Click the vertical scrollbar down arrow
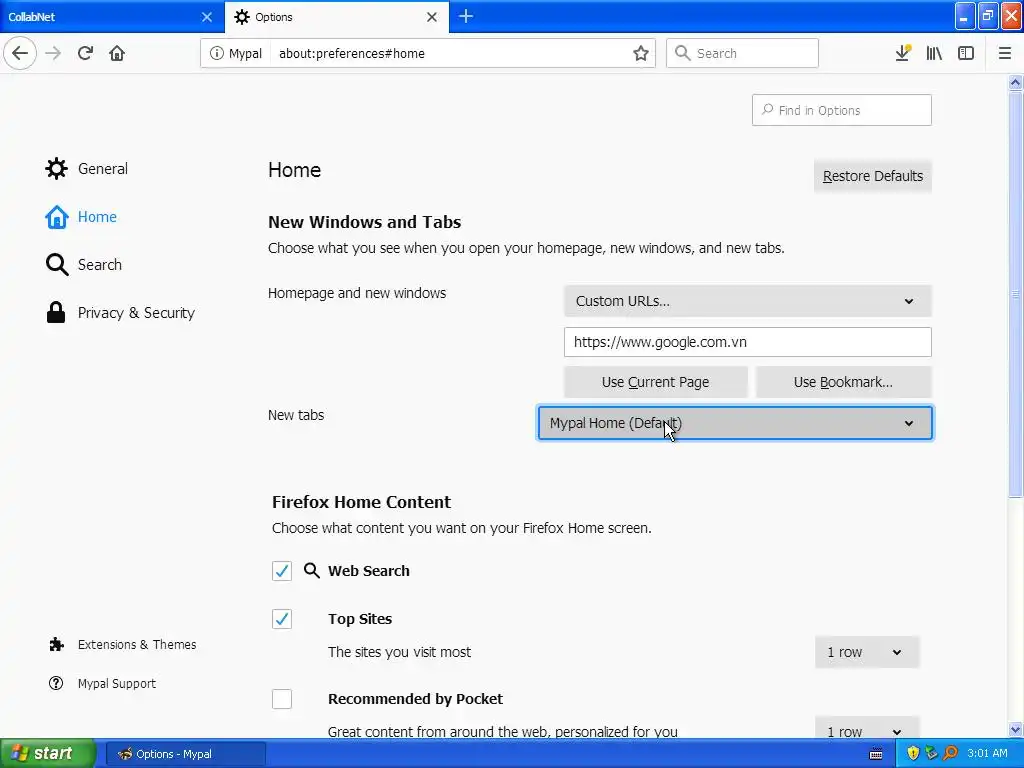The width and height of the screenshot is (1024, 768). 1015,729
